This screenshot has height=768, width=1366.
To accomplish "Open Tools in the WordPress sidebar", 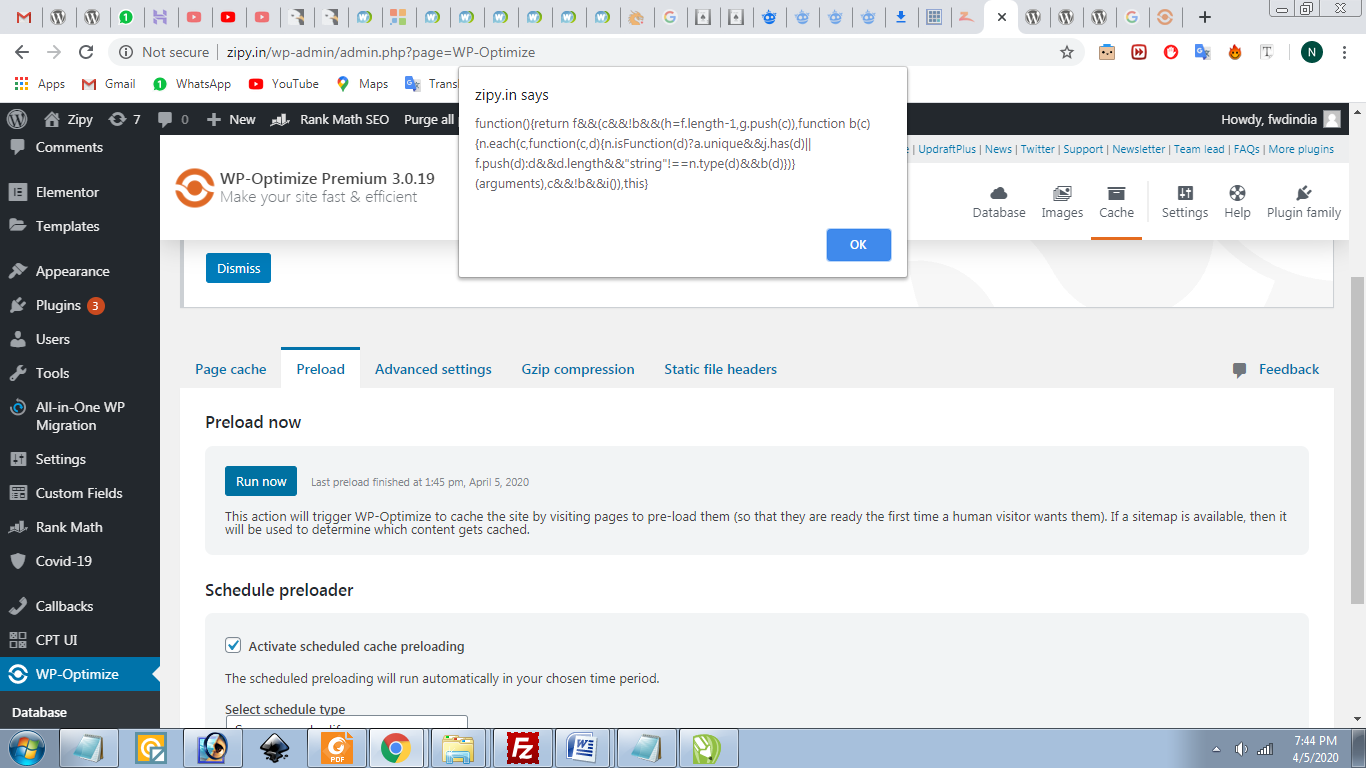I will (80, 373).
